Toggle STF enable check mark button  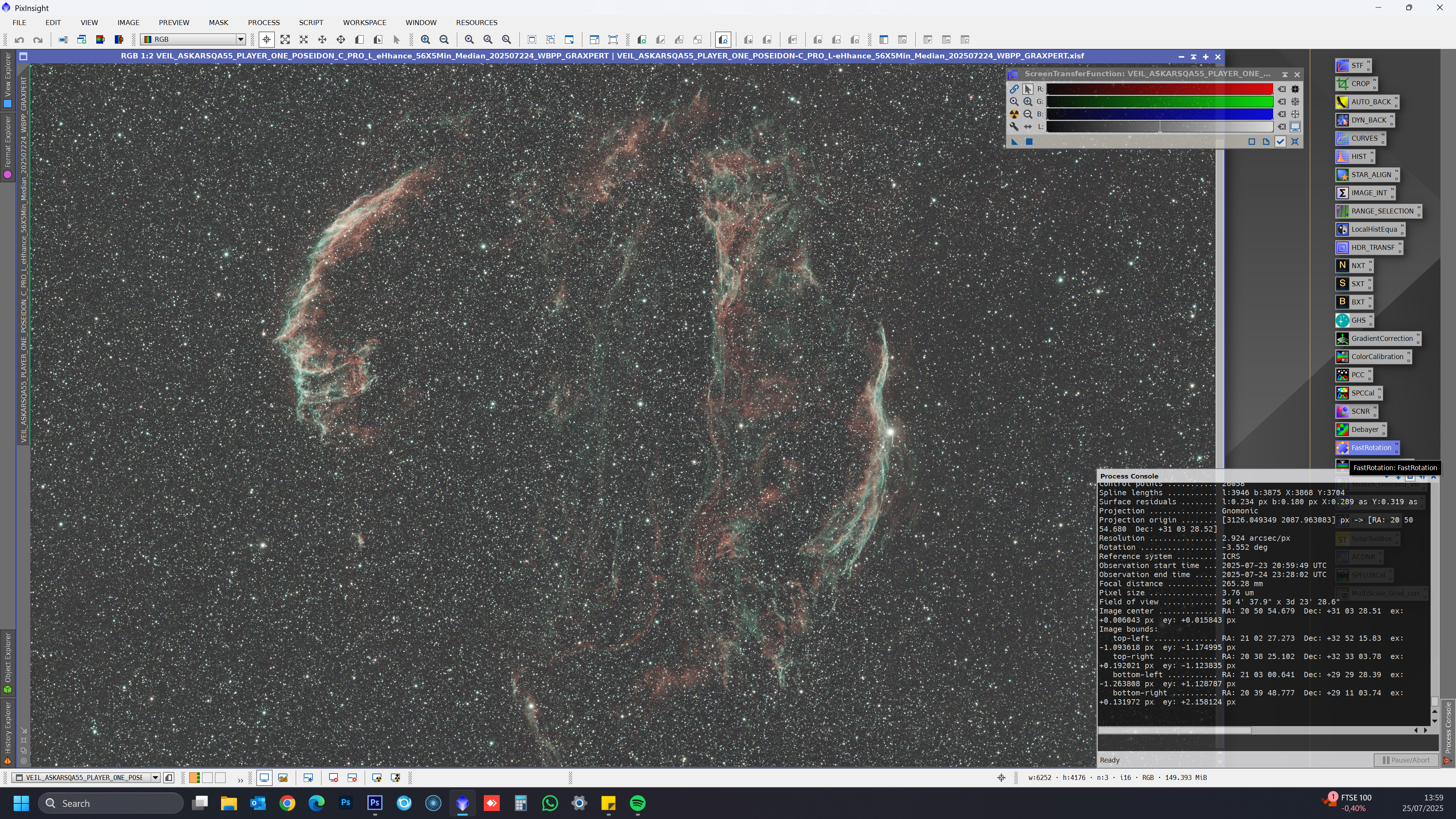point(1280,142)
